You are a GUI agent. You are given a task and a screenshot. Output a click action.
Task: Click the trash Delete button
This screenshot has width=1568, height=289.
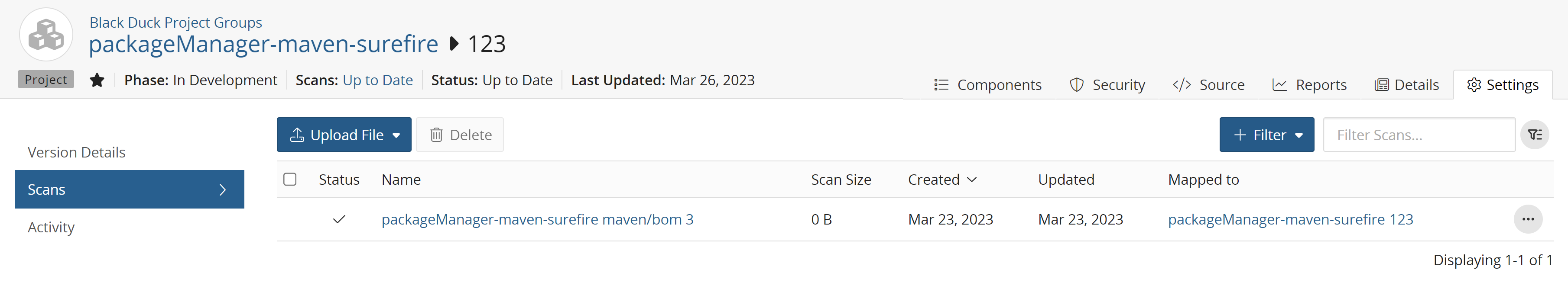[460, 135]
